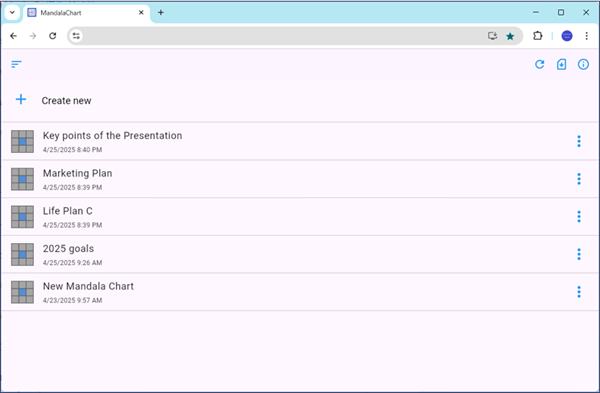Open a new browser tab
The height and width of the screenshot is (393, 600).
[x=161, y=13]
